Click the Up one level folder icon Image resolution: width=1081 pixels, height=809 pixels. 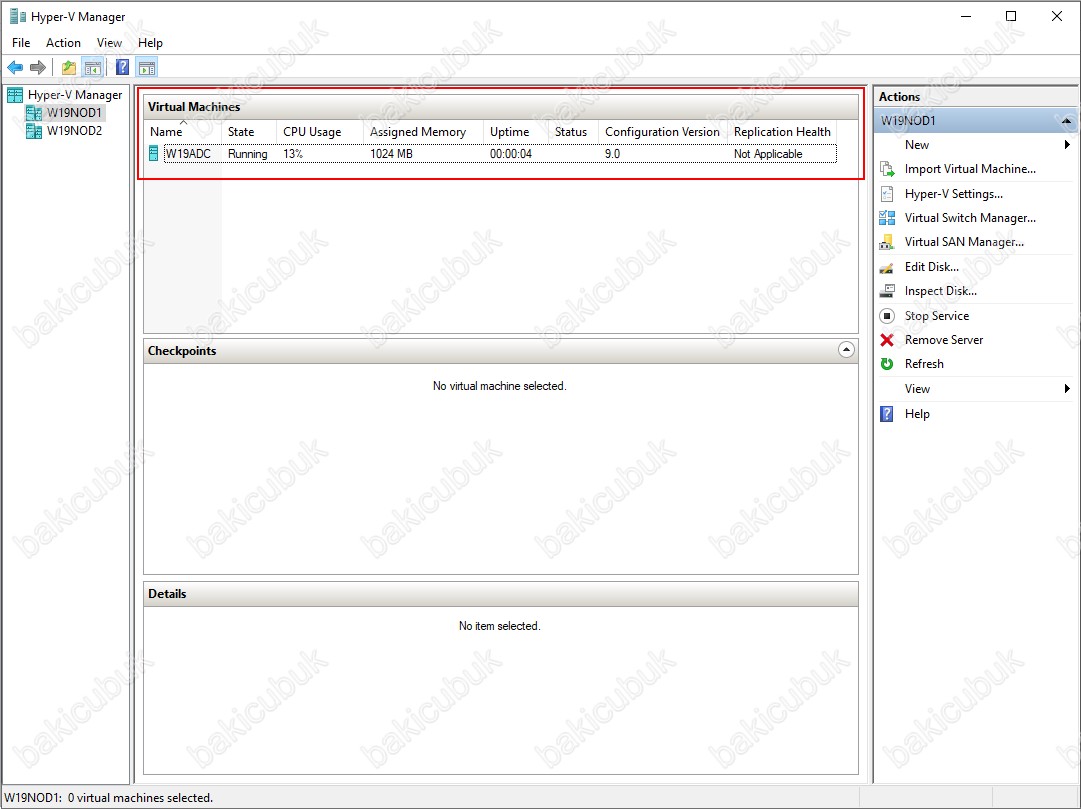coord(69,67)
